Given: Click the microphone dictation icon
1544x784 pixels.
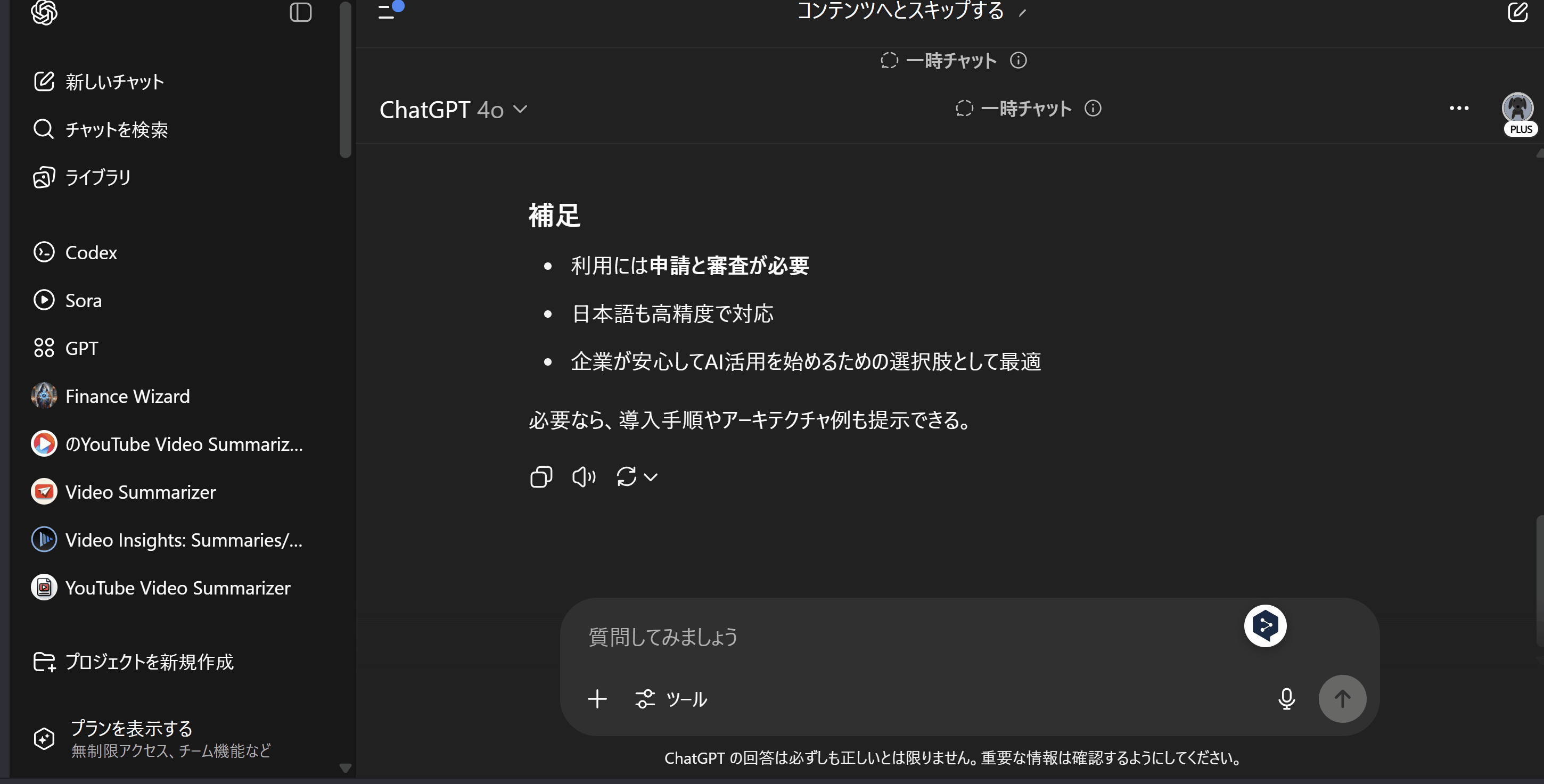Looking at the screenshot, I should [1286, 699].
